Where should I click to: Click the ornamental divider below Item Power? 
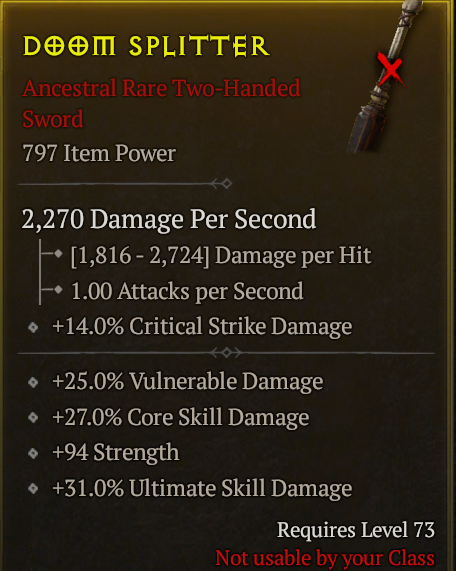125,184
